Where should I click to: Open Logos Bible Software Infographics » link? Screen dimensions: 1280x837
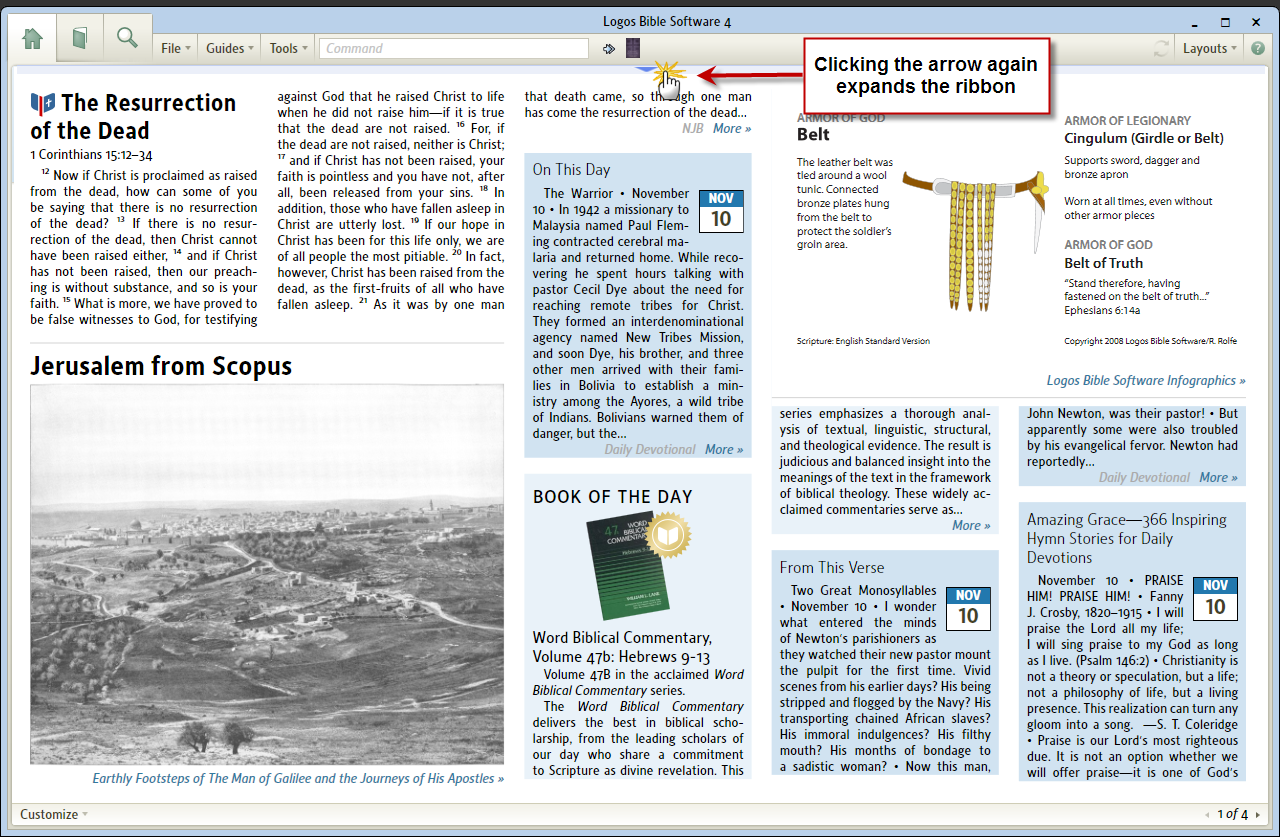(x=1146, y=380)
